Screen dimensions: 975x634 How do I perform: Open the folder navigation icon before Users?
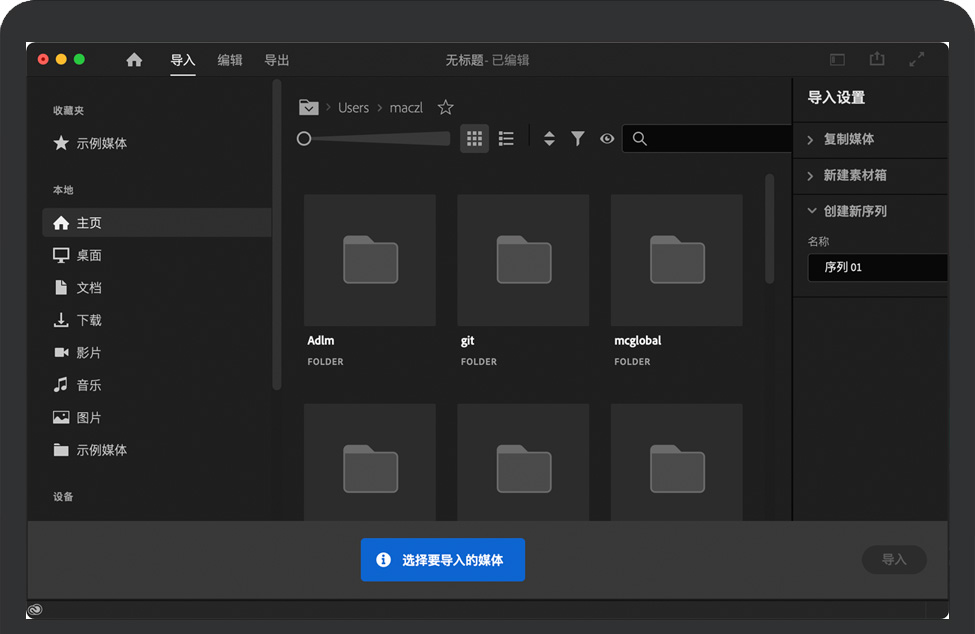click(308, 108)
